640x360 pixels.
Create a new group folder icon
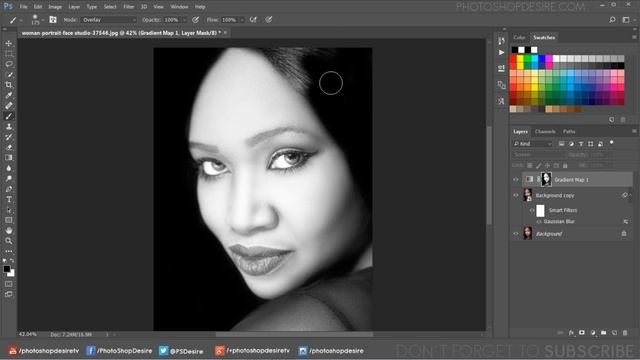click(x=604, y=333)
